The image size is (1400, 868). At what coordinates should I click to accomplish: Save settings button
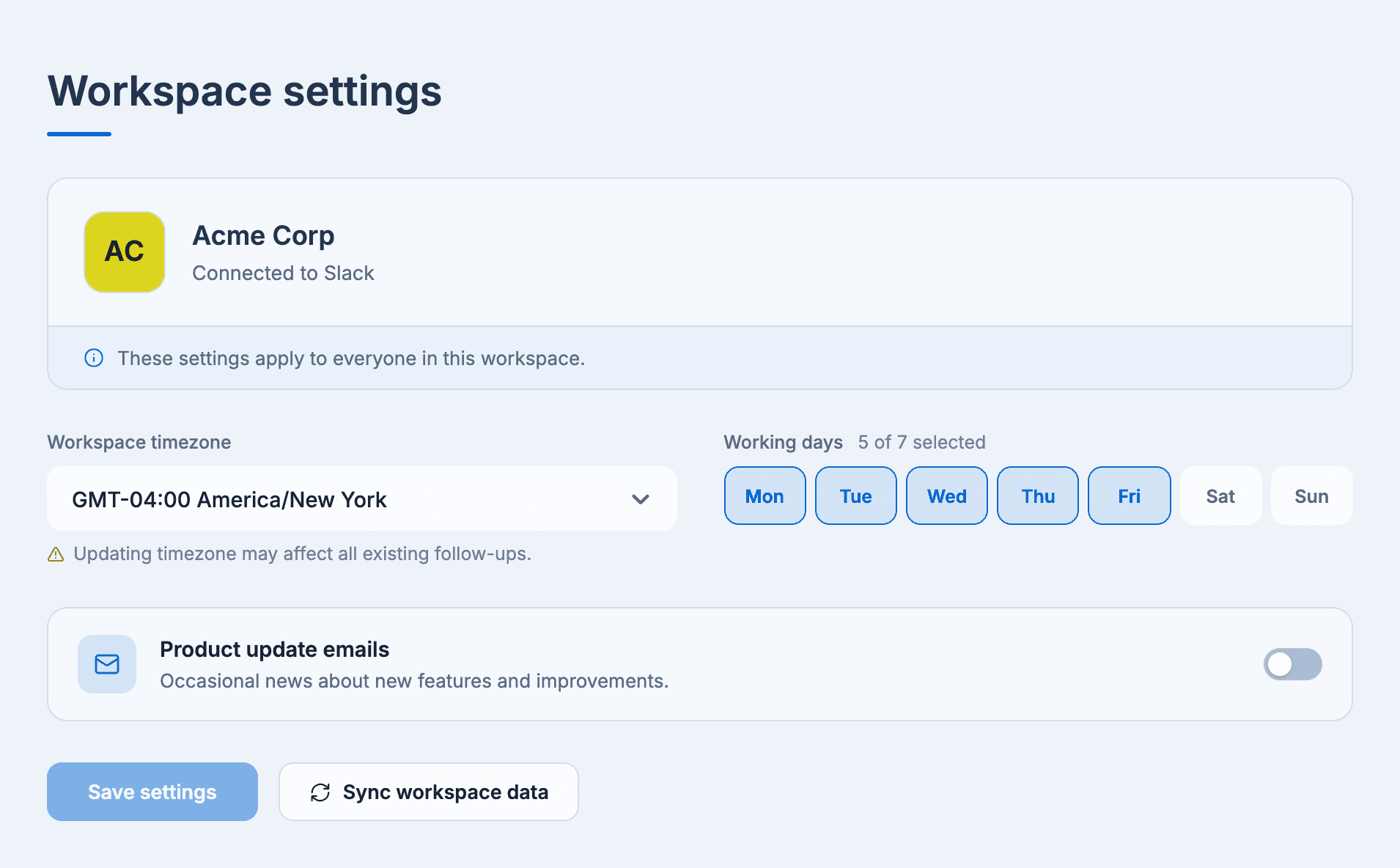click(x=152, y=792)
